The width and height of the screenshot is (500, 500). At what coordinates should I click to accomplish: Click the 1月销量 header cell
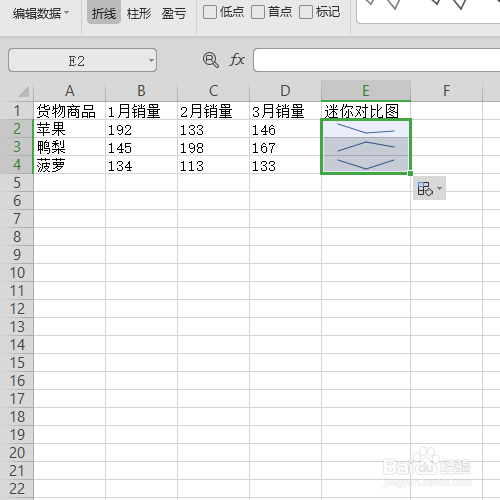click(x=141, y=111)
